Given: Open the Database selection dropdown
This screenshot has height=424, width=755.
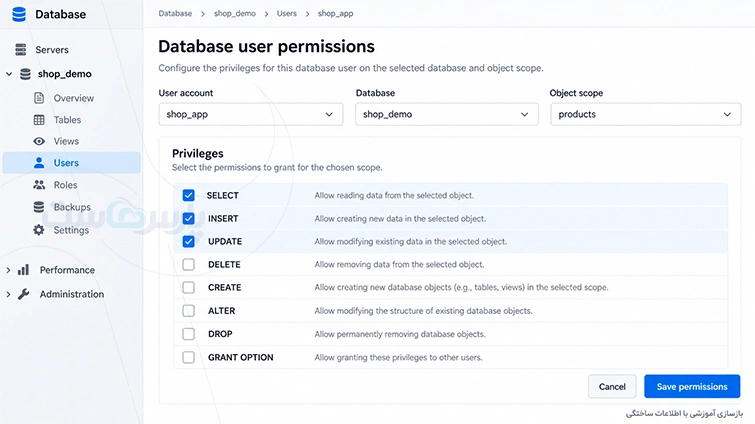Looking at the screenshot, I should point(446,114).
